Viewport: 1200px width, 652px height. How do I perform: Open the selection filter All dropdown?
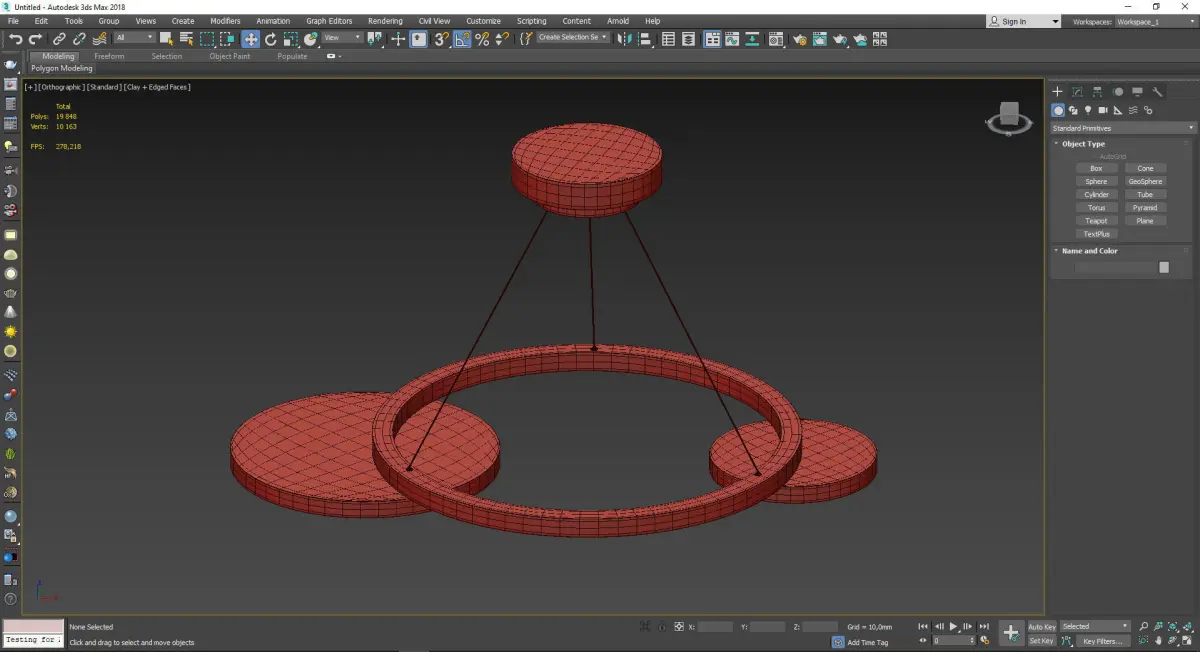[x=134, y=38]
